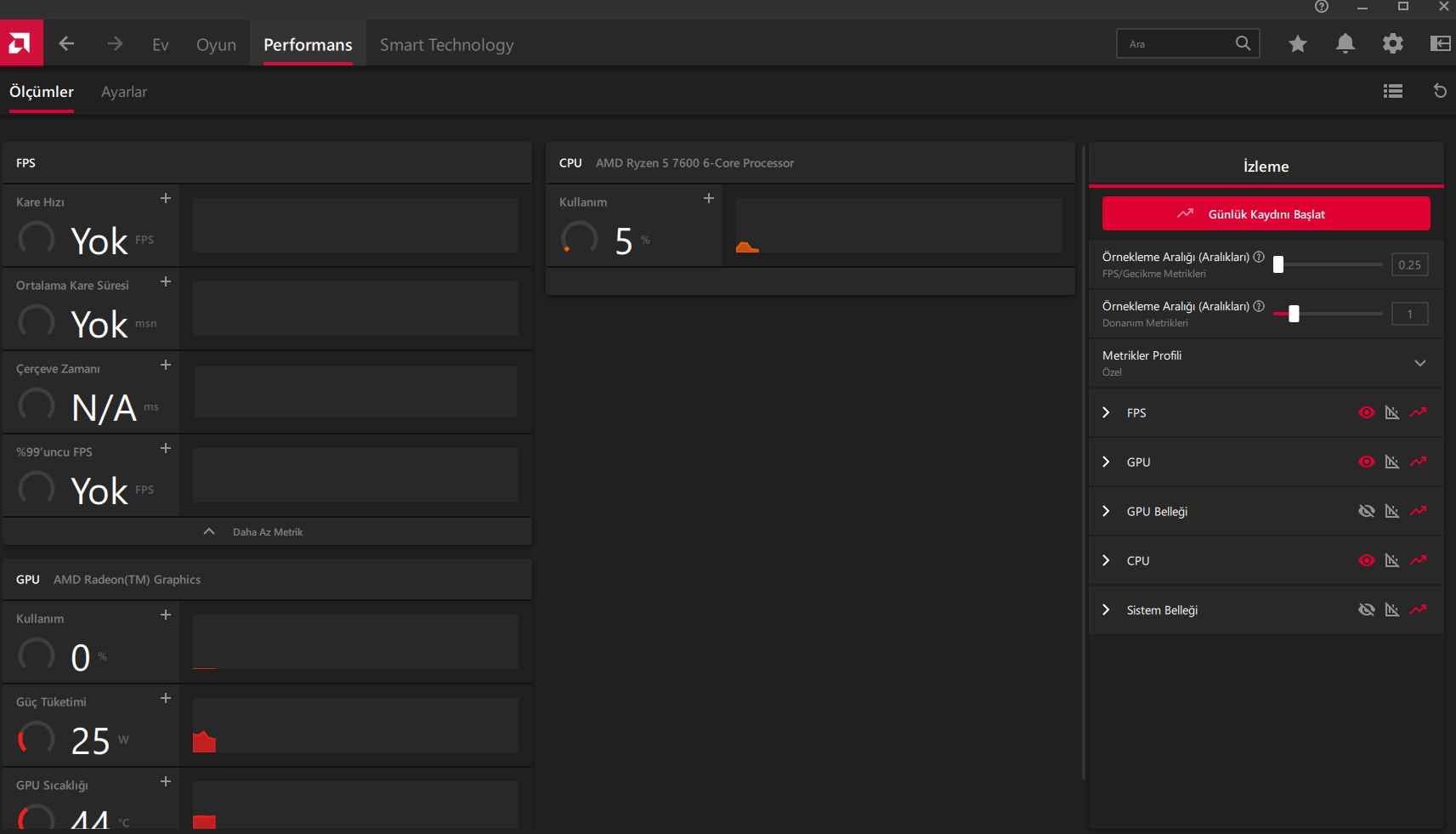This screenshot has height=834, width=1456.
Task: Open the Oyun tab
Action: 216,44
